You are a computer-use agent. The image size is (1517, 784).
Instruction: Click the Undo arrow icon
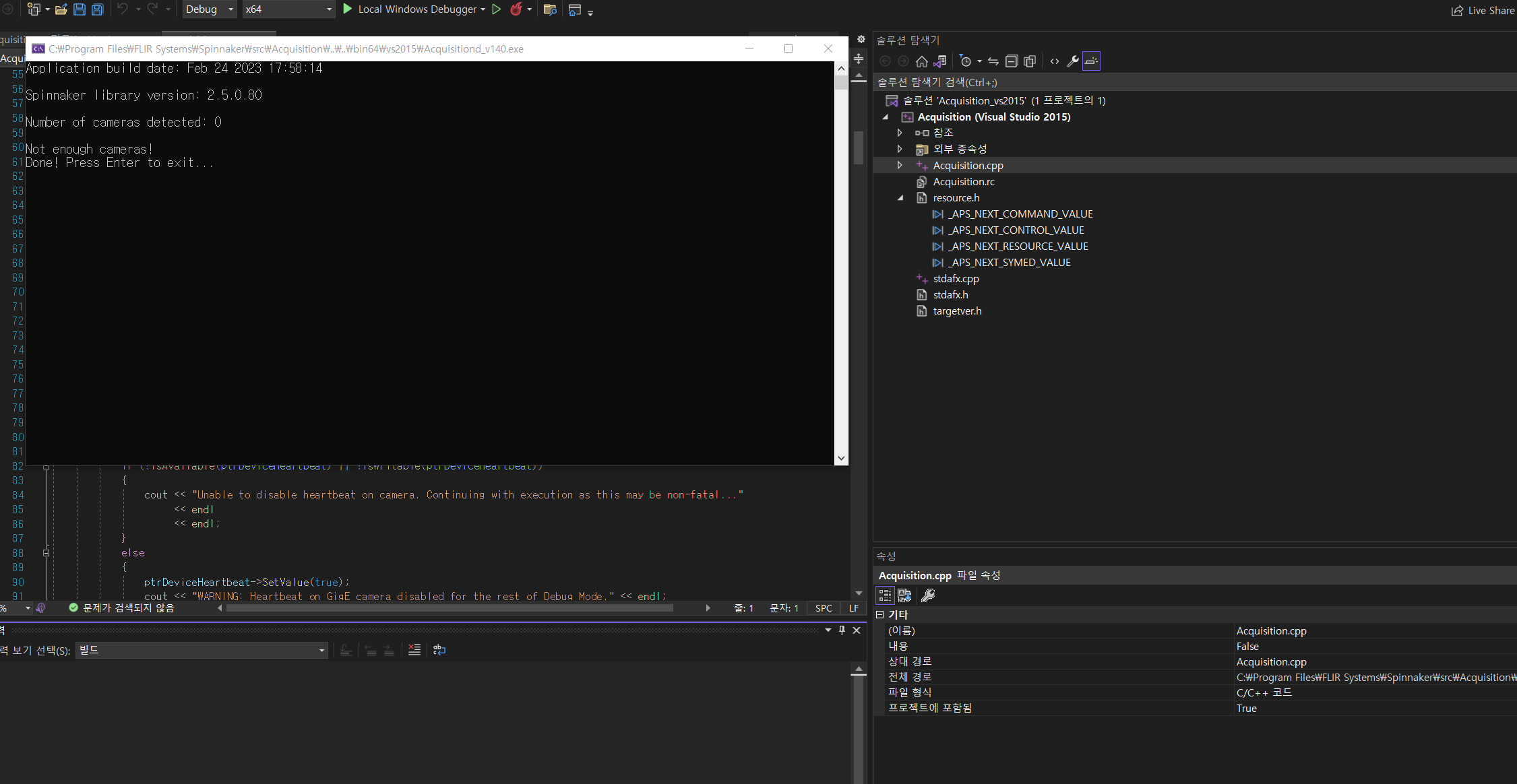pyautogui.click(x=123, y=9)
